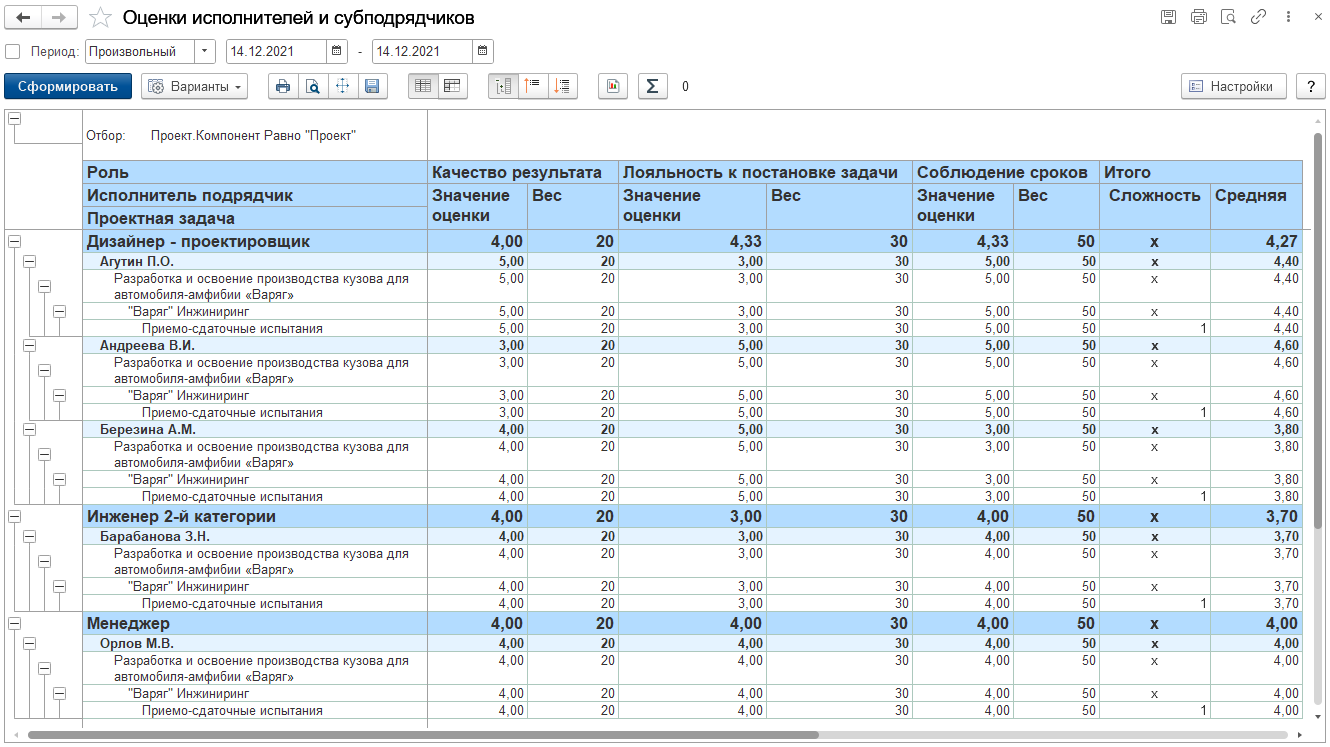Open print preview icon in the title bar
The height and width of the screenshot is (747, 1330).
click(1228, 17)
